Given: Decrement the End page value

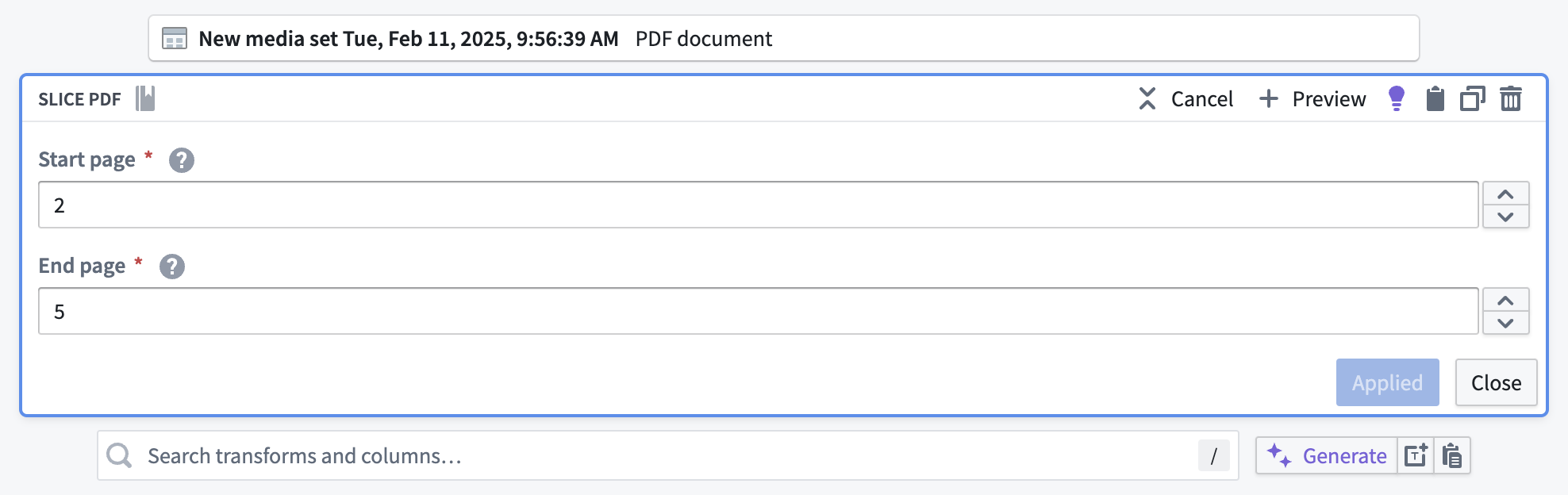Looking at the screenshot, I should [x=1505, y=323].
